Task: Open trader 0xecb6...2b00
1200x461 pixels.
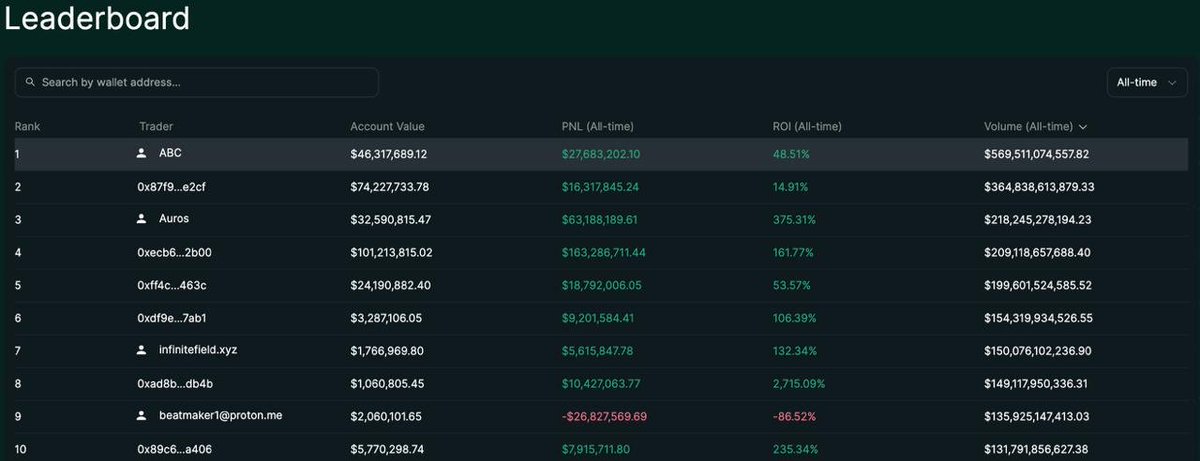Action: [x=174, y=252]
